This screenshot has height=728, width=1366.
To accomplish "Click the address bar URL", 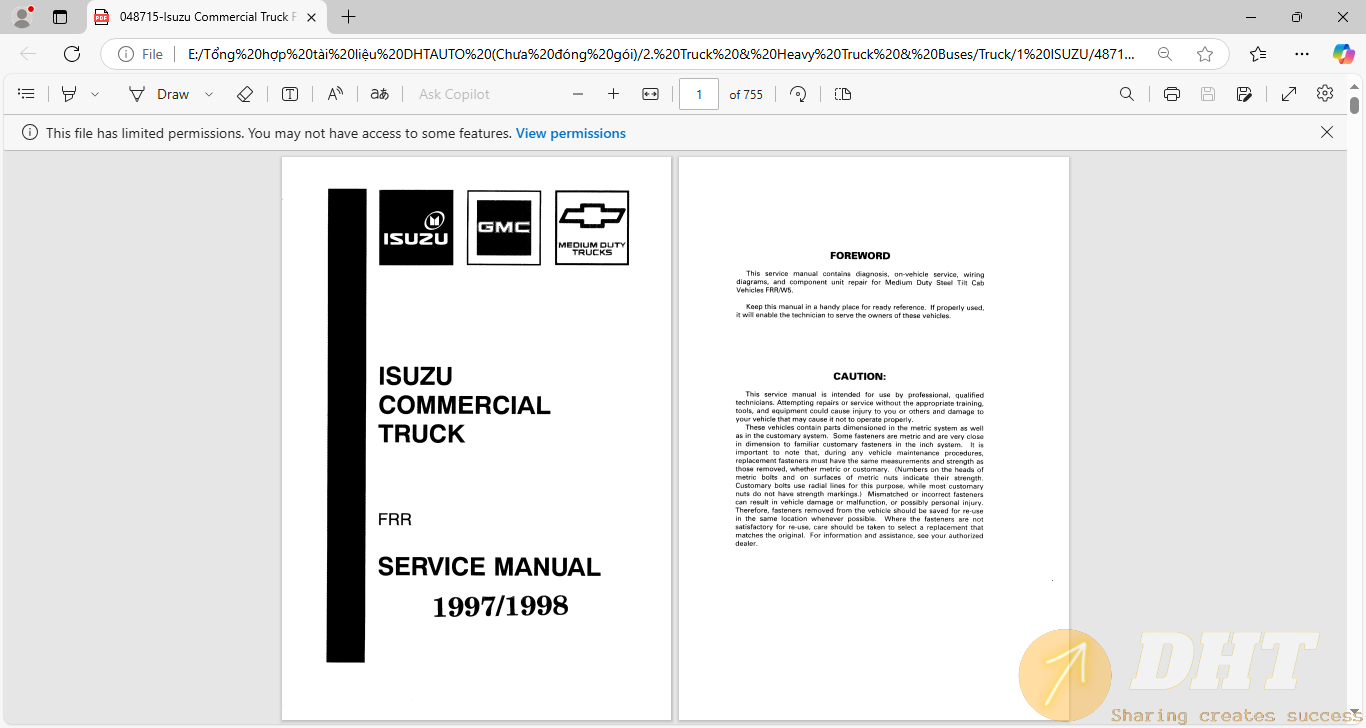I will (x=660, y=54).
